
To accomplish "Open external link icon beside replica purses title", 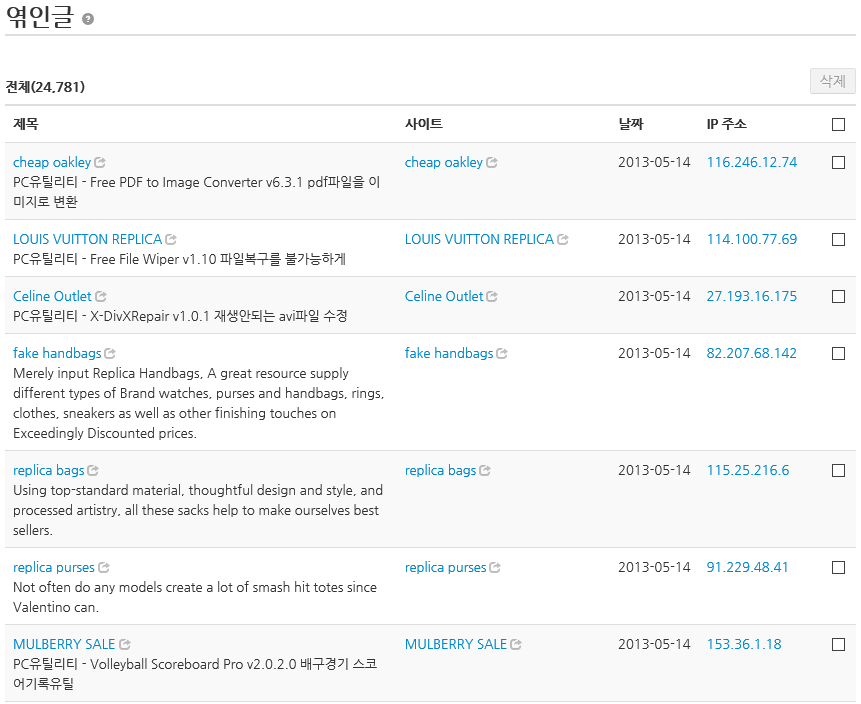I will (x=104, y=568).
